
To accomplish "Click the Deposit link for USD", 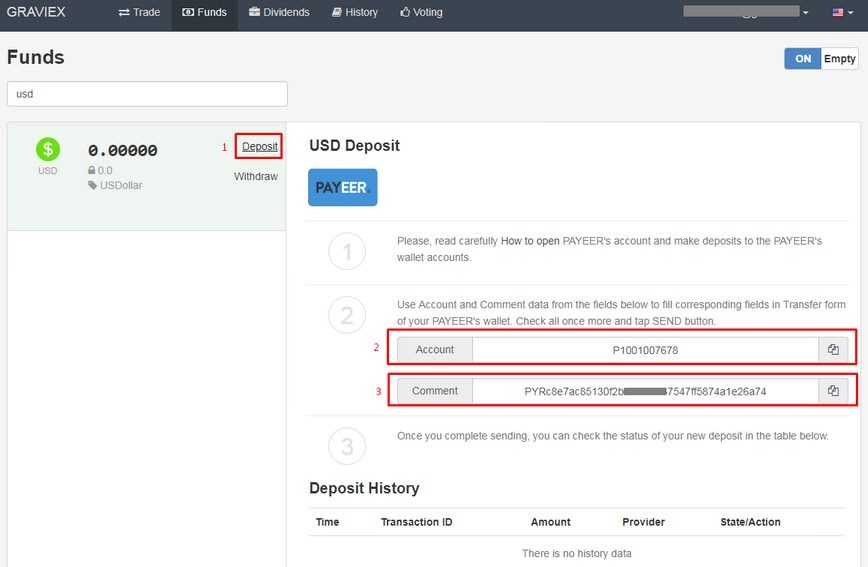I will coord(260,147).
